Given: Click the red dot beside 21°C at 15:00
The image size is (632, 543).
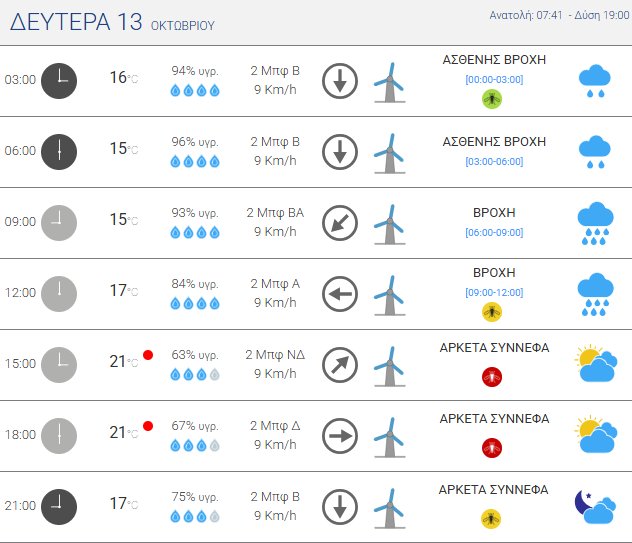Looking at the screenshot, I should [148, 355].
